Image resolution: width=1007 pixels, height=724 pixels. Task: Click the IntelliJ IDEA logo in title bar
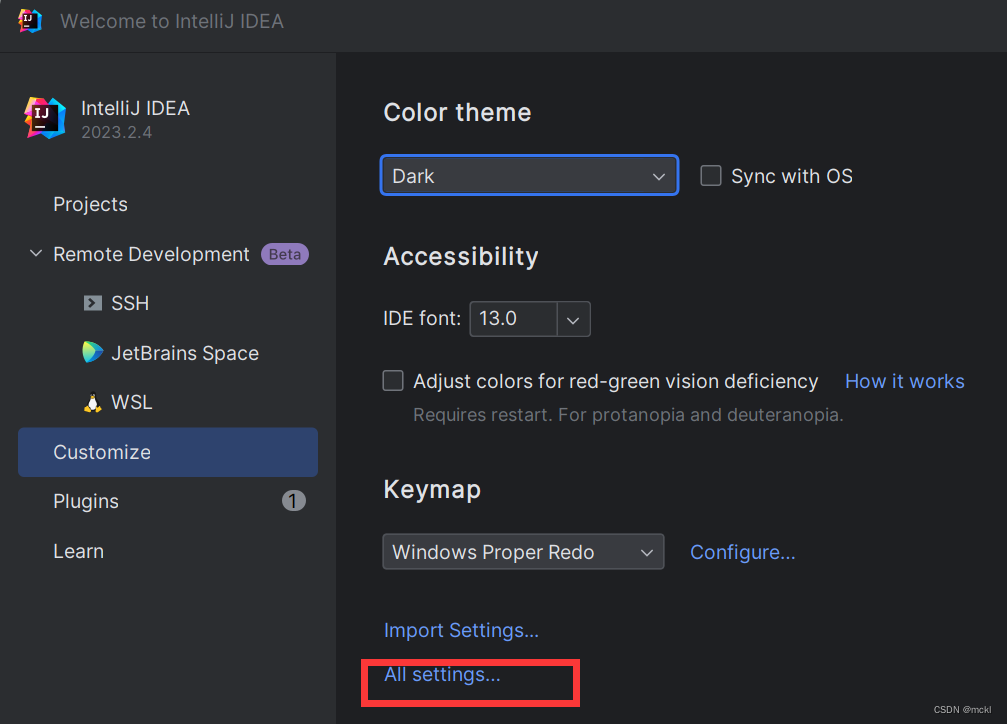(x=30, y=21)
